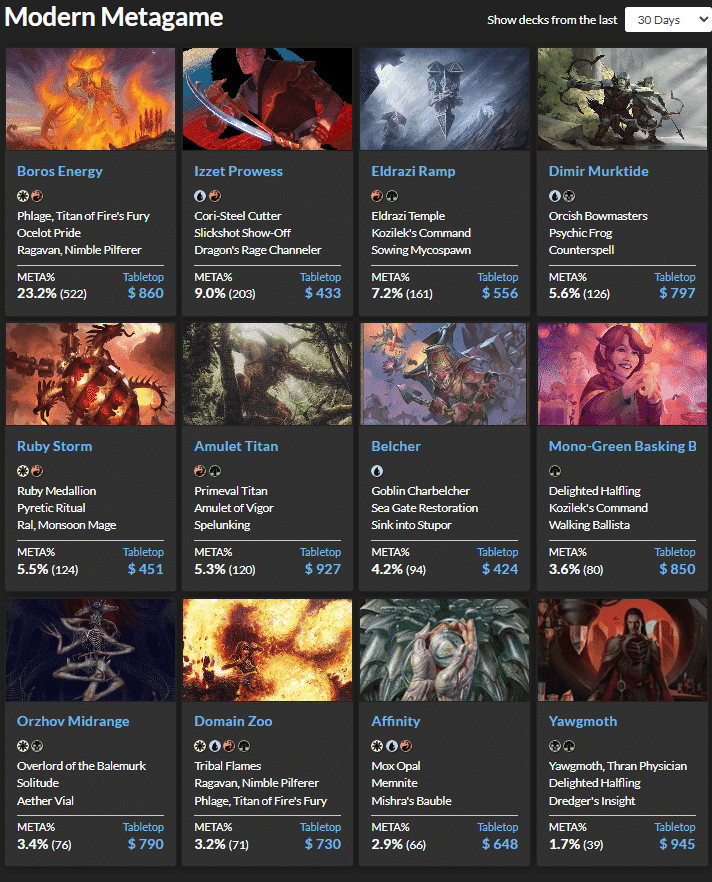
Task: Click the red mana icon under Eldrazi Ramp
Action: [377, 196]
